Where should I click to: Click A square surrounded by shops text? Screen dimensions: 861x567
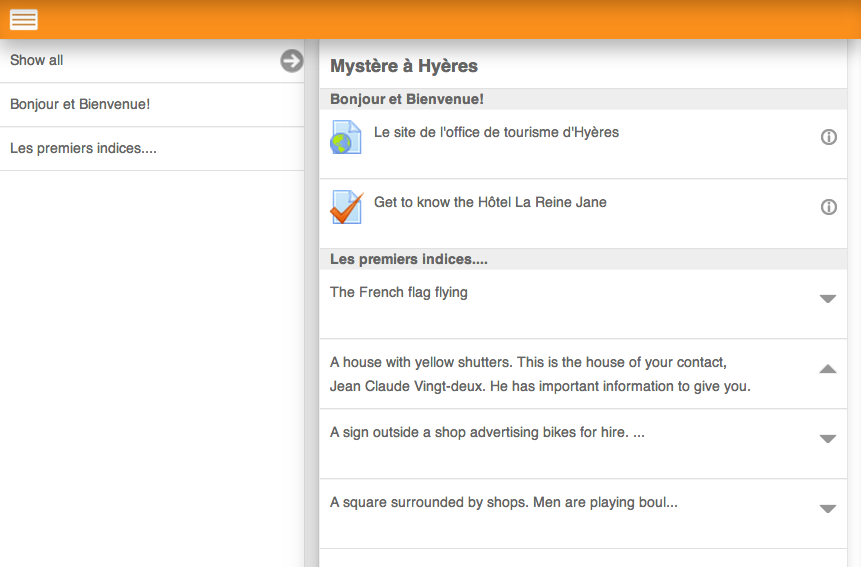[504, 503]
